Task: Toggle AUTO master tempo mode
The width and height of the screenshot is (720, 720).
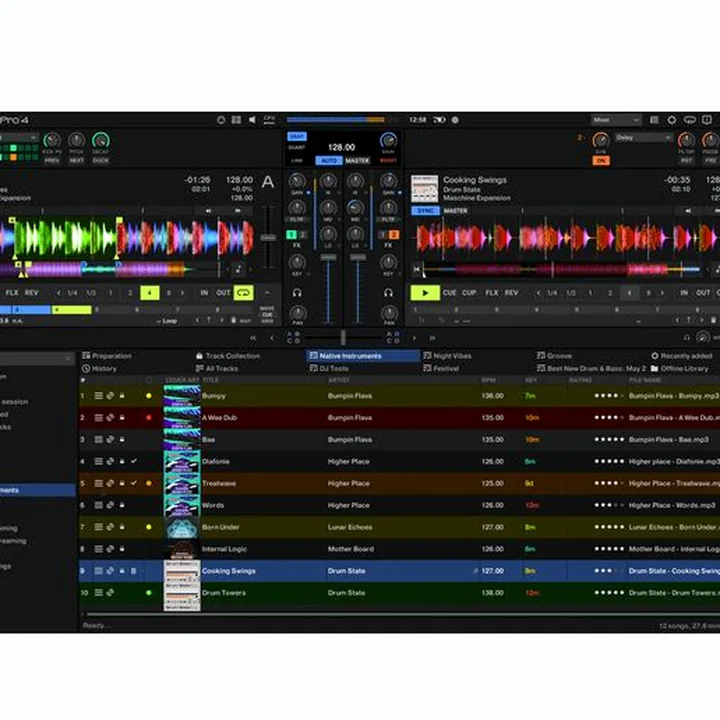Action: (329, 160)
